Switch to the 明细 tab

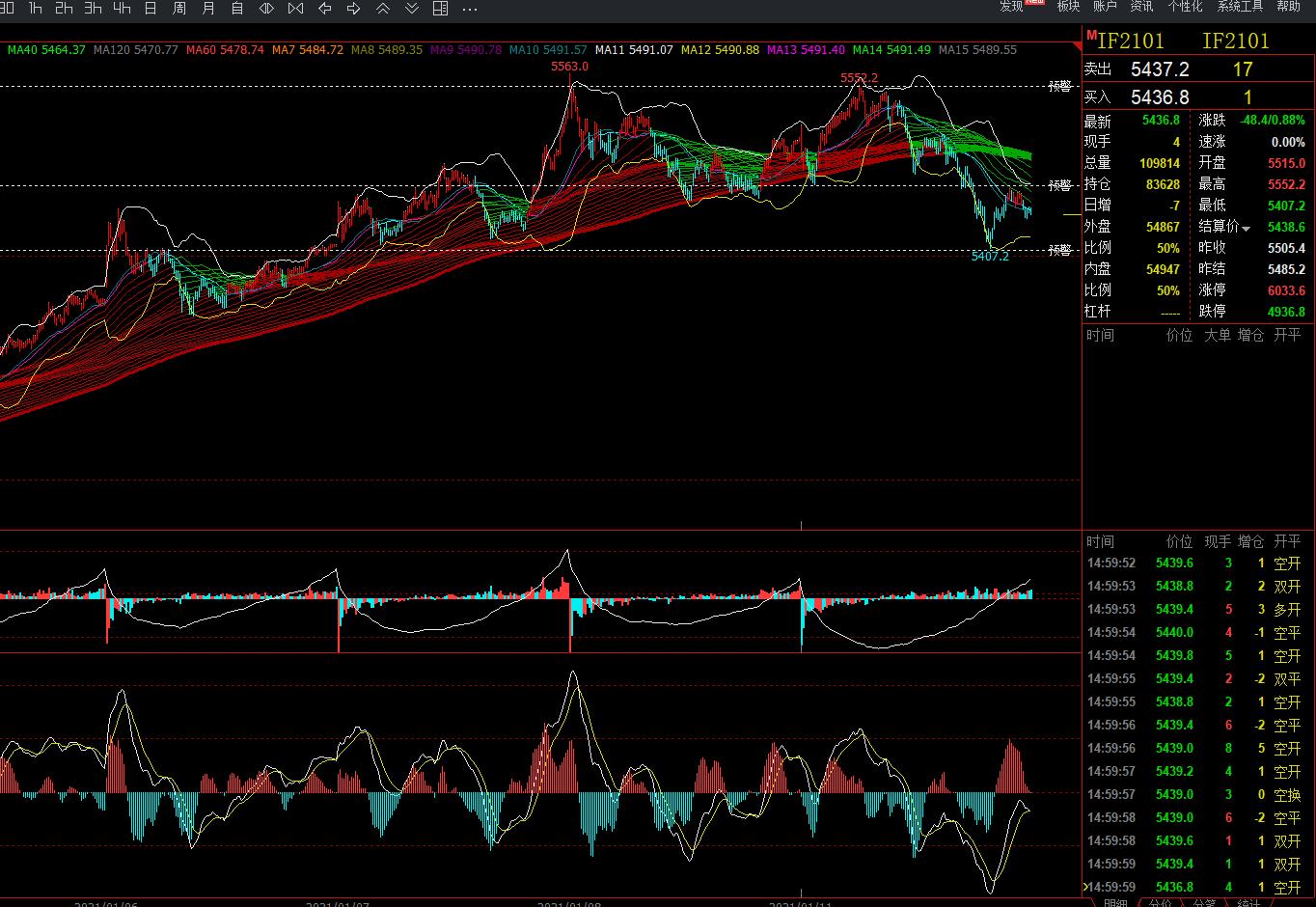click(x=1115, y=902)
